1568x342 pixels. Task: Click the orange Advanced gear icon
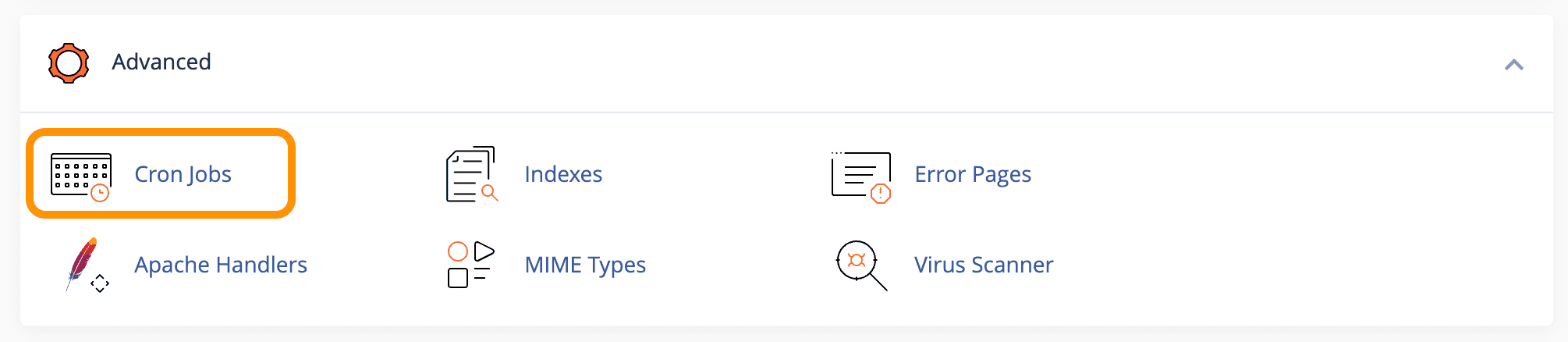[x=69, y=62]
